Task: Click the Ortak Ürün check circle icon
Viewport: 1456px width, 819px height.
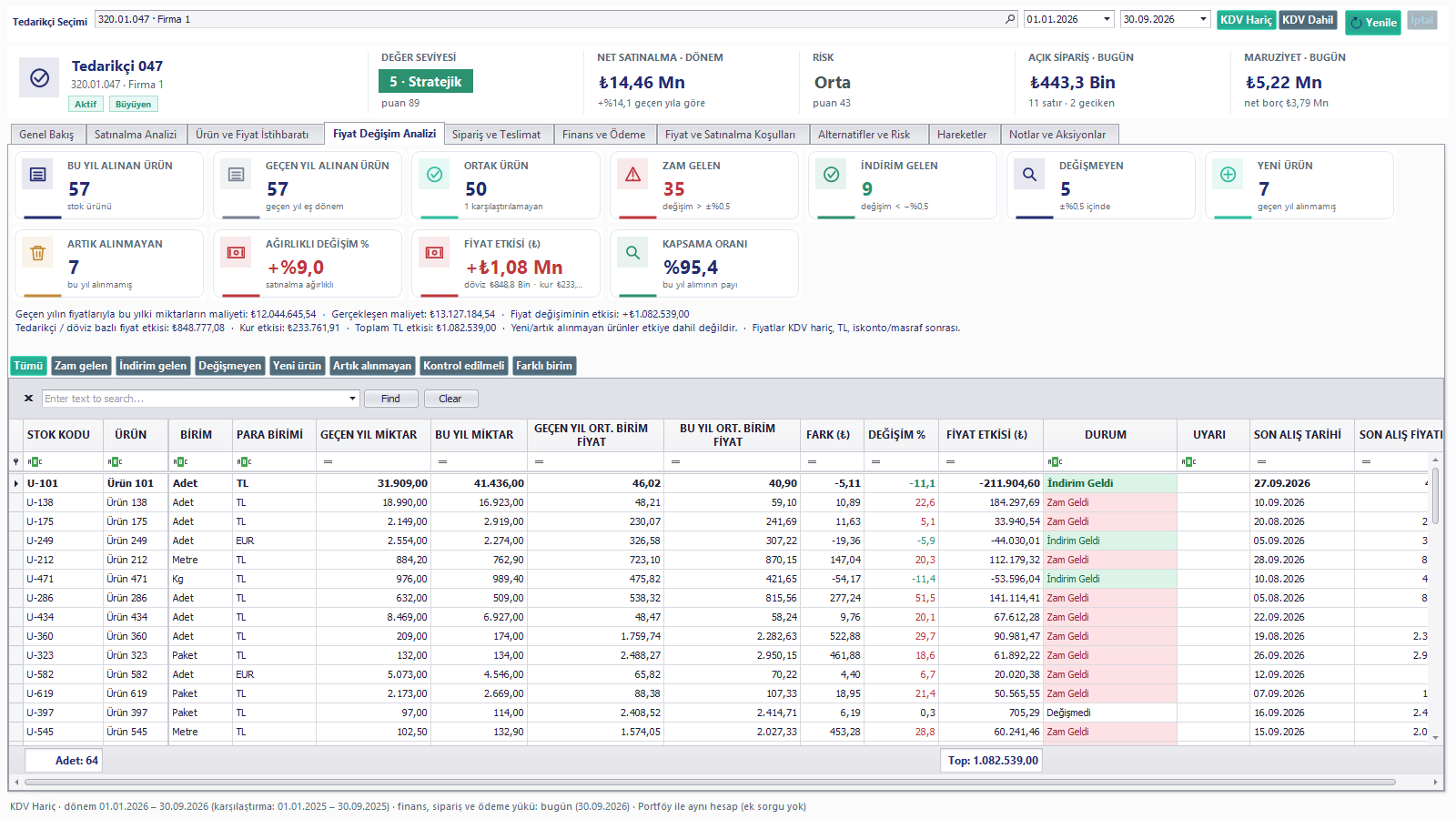Action: pos(434,175)
